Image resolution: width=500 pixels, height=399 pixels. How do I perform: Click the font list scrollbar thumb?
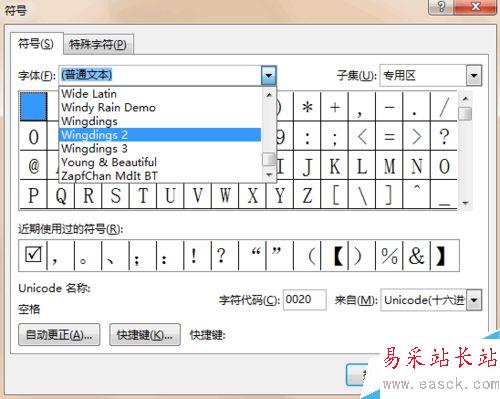[269, 159]
